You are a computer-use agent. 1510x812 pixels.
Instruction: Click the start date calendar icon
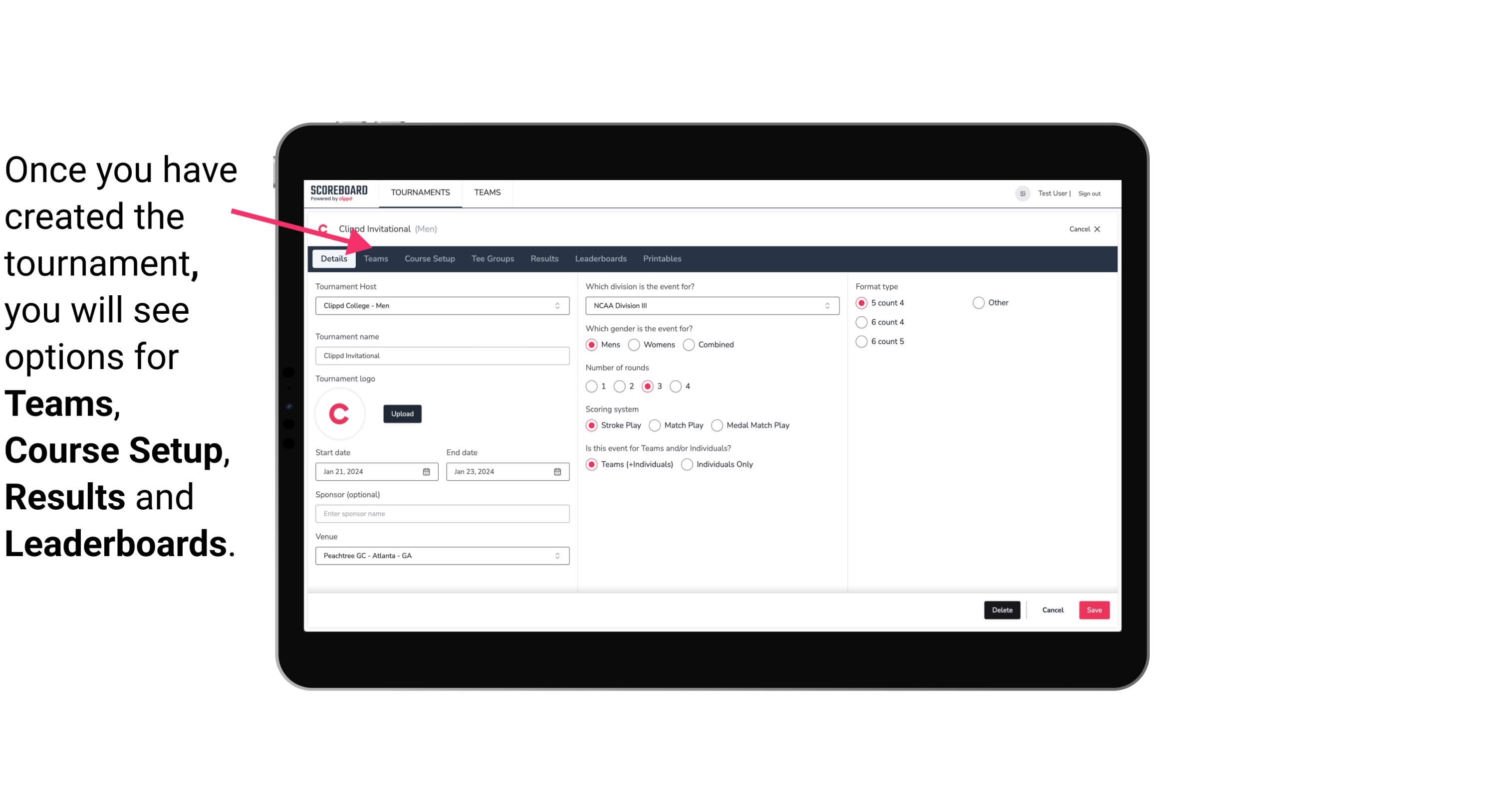click(x=427, y=471)
